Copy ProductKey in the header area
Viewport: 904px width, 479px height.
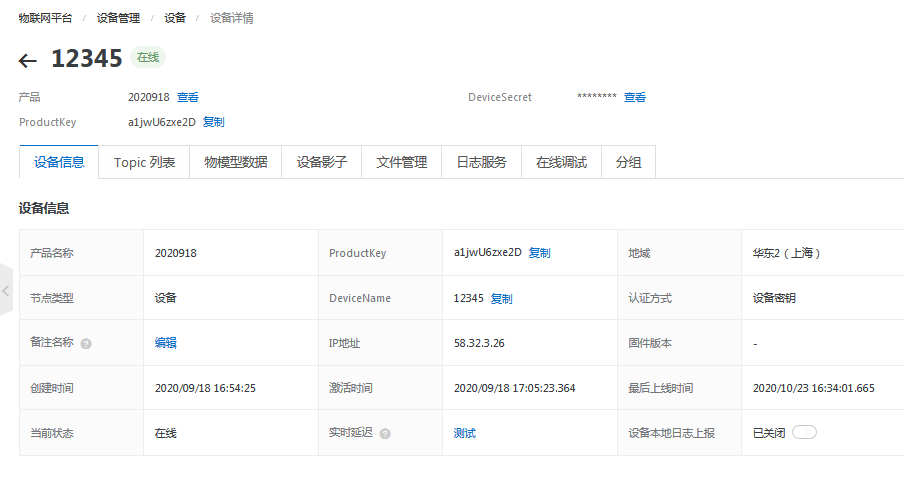tap(214, 122)
